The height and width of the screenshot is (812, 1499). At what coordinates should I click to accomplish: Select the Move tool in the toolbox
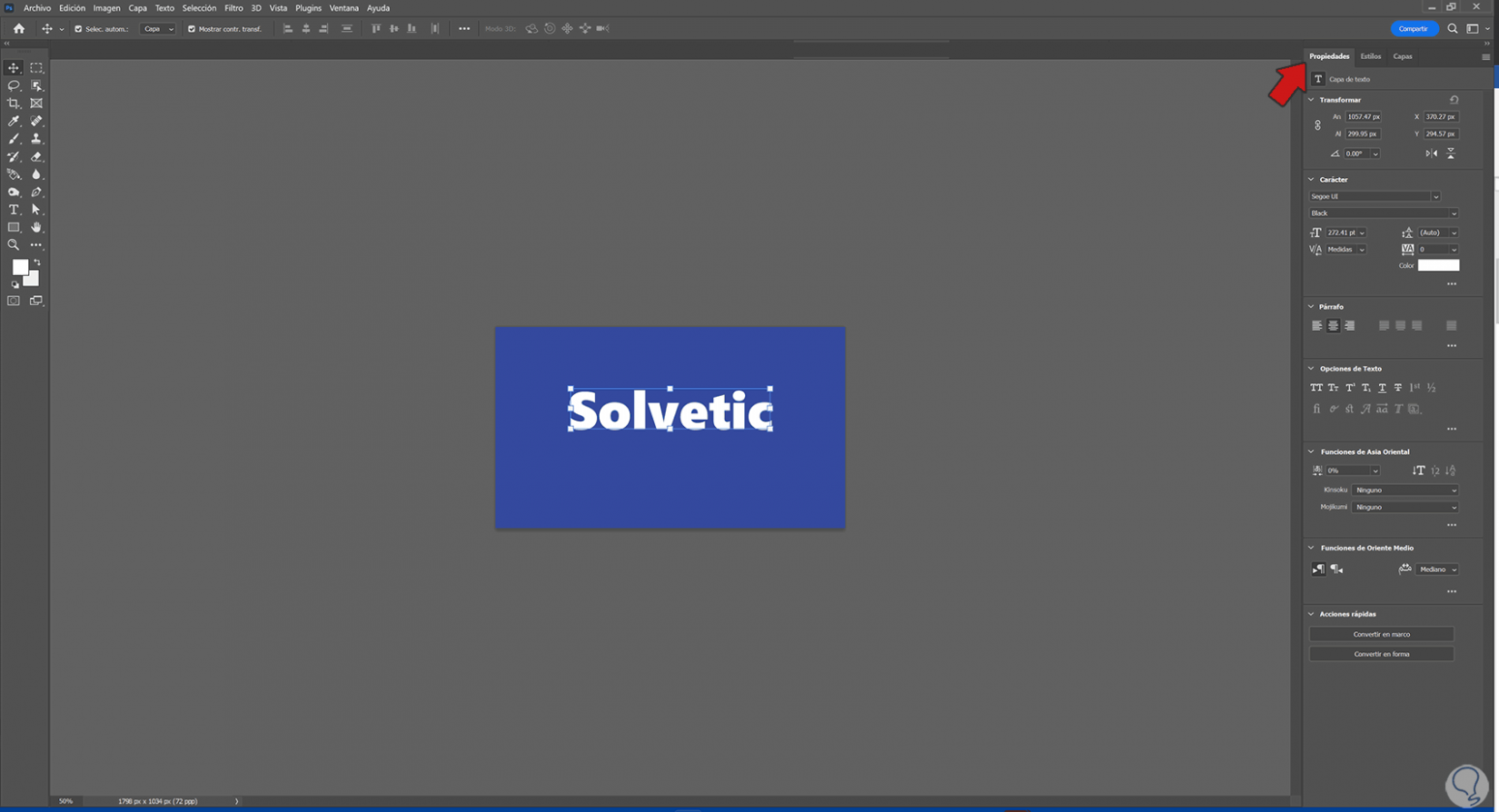pyautogui.click(x=14, y=68)
